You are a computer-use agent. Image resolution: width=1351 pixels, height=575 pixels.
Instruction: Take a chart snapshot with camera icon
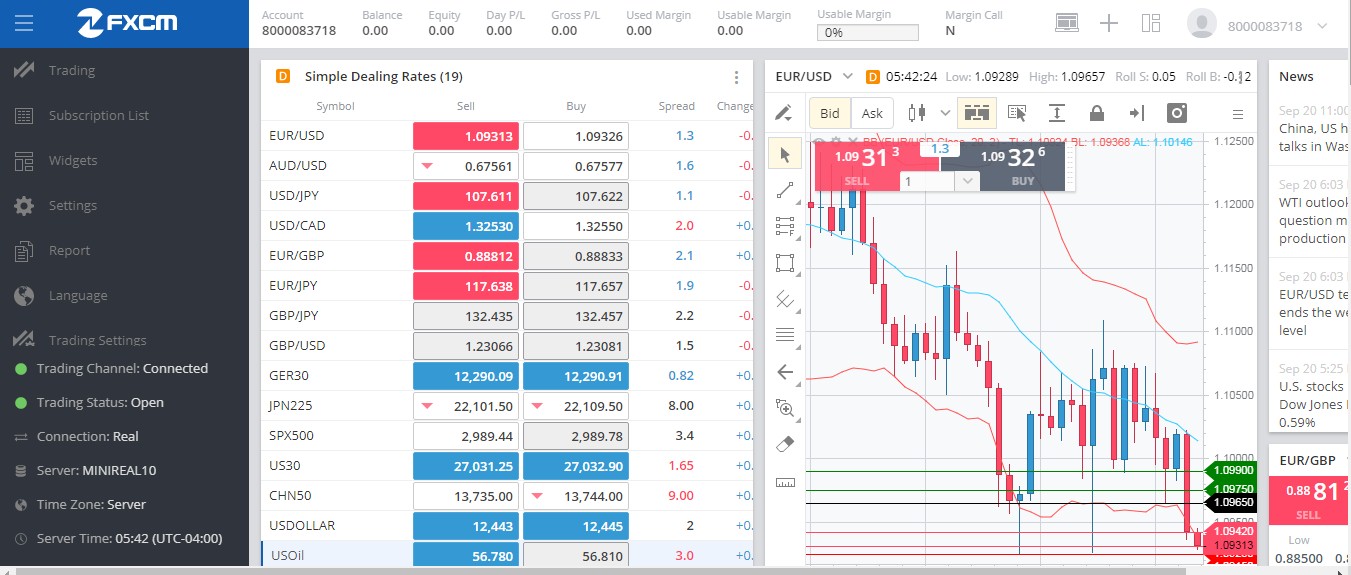pyautogui.click(x=1178, y=113)
